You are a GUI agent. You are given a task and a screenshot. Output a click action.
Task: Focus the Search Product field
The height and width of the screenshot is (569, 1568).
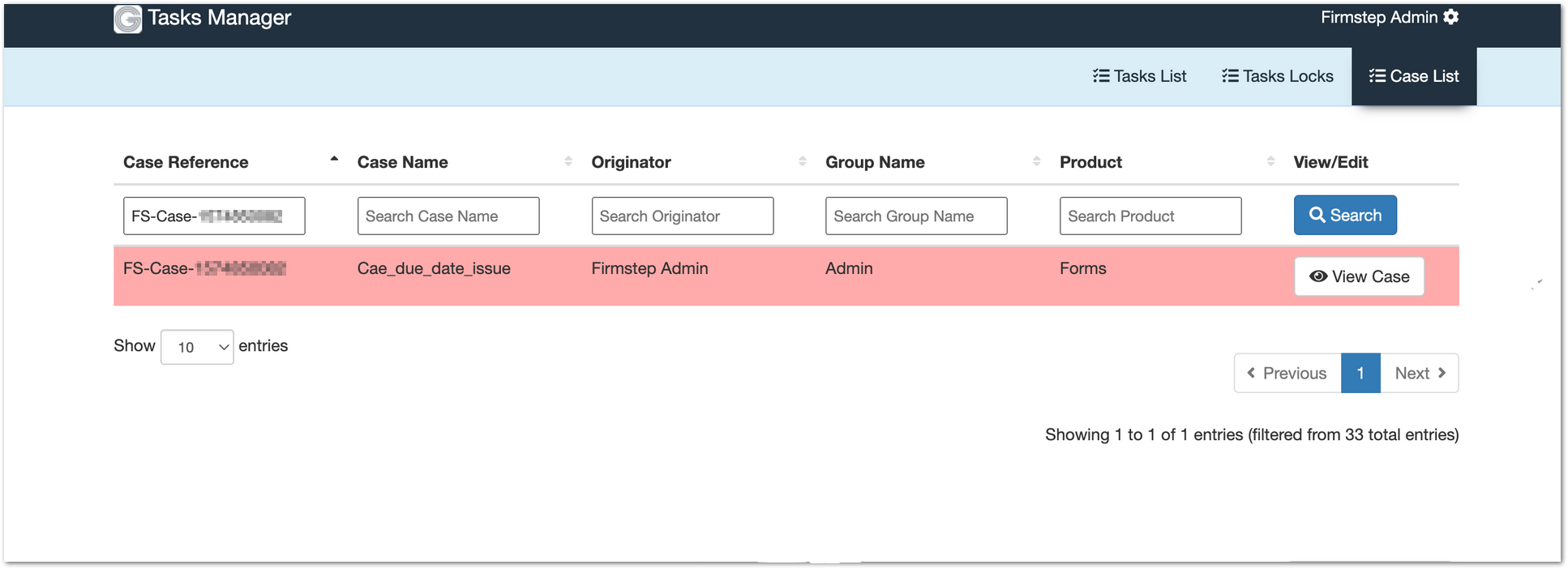click(1150, 216)
